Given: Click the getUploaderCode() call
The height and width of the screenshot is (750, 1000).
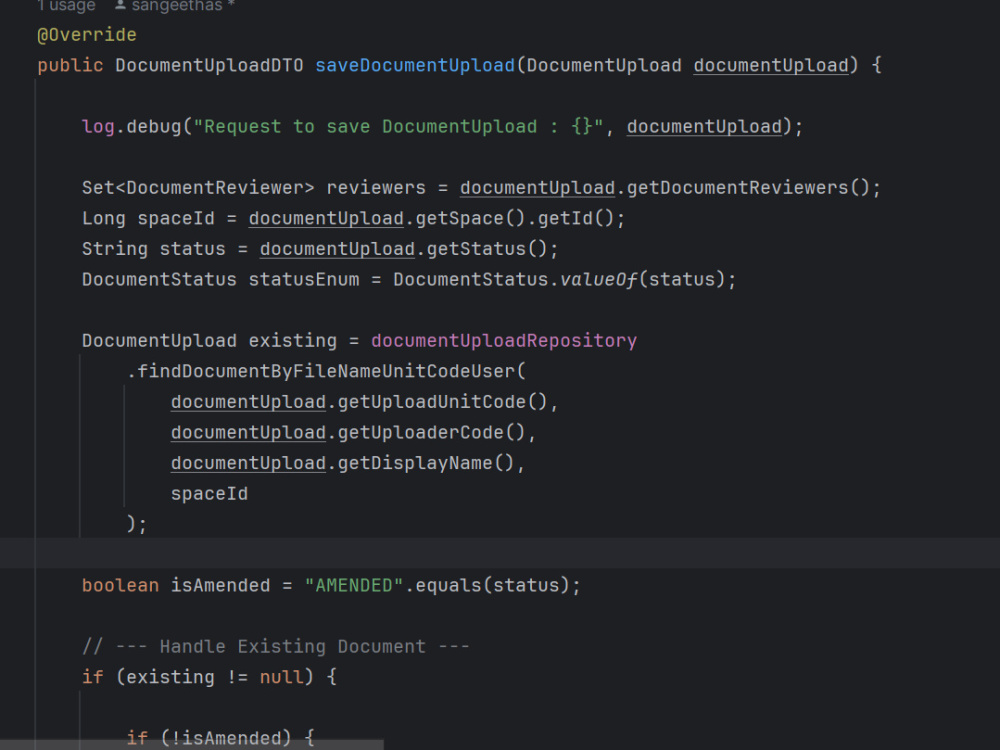Looking at the screenshot, I should [x=432, y=432].
